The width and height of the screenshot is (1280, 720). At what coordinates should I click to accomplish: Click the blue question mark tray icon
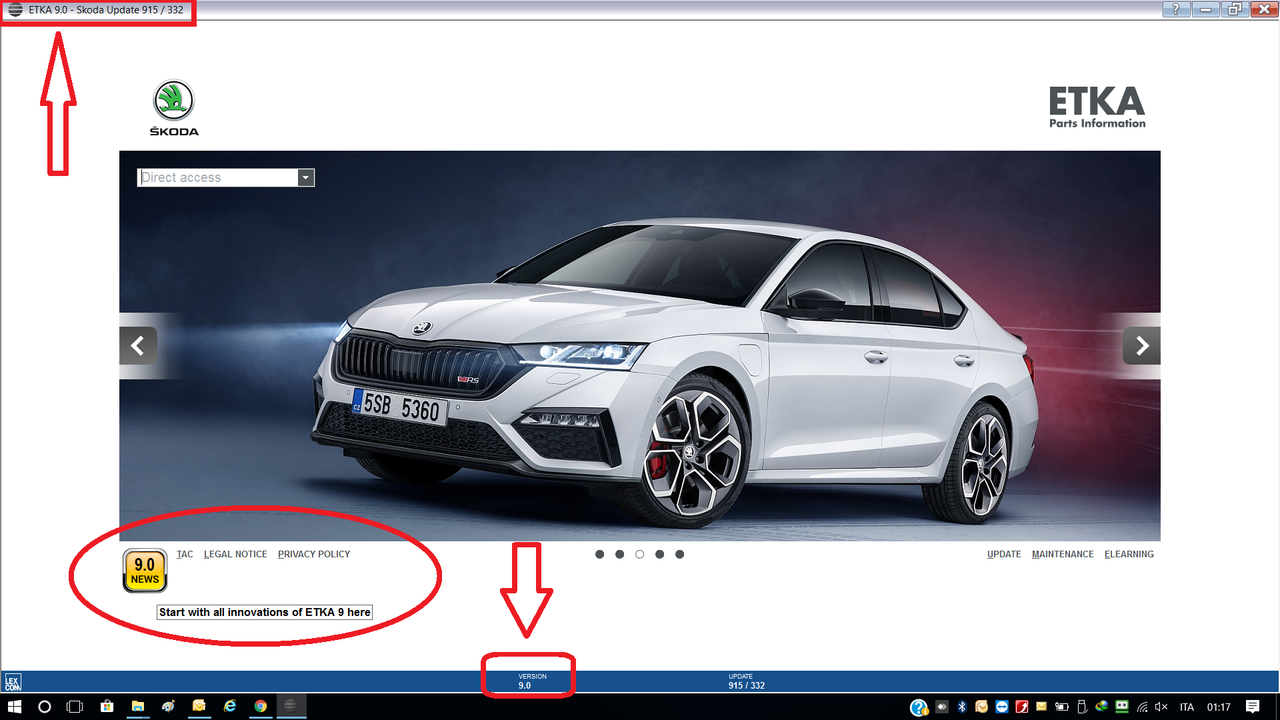pos(919,707)
